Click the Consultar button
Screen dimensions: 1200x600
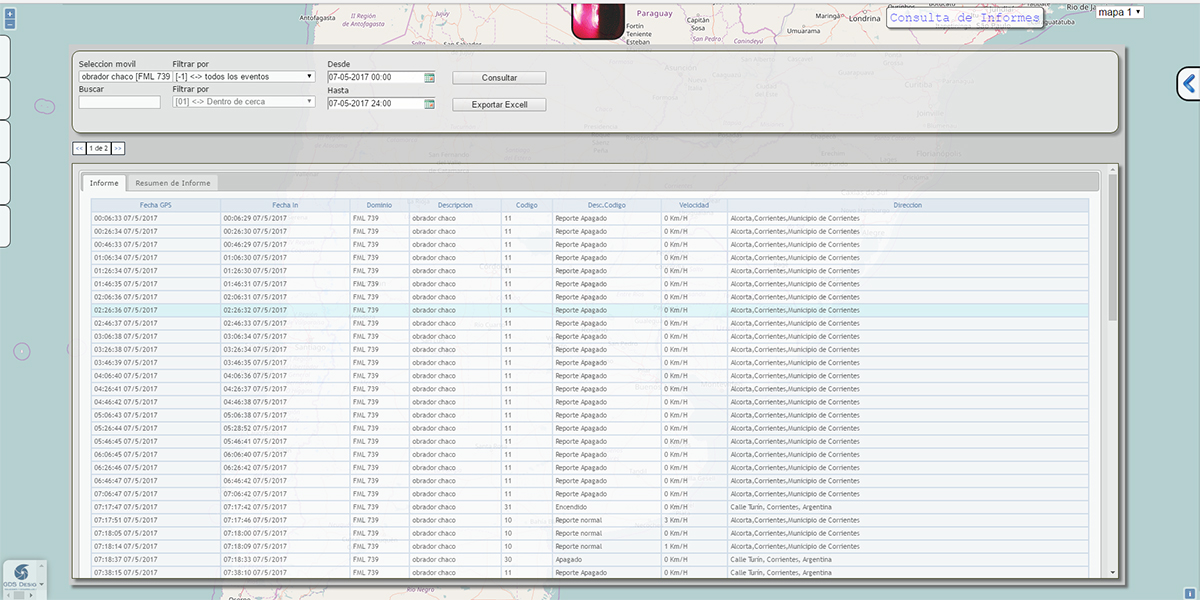click(499, 78)
